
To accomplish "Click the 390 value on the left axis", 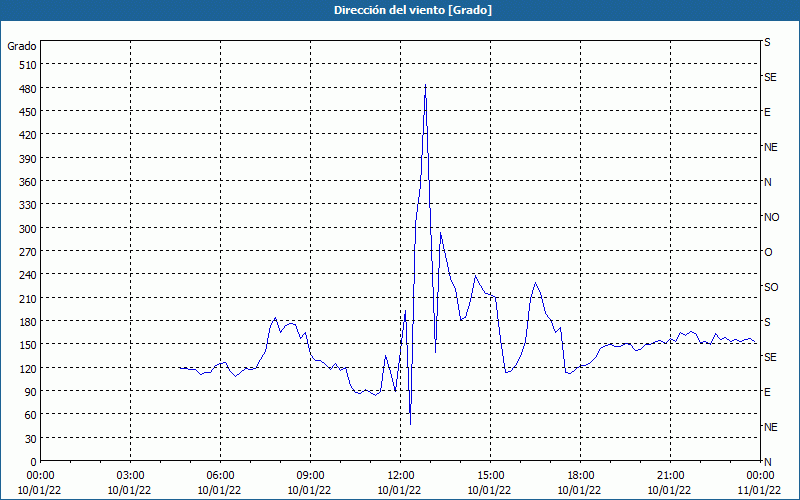I will [x=27, y=159].
